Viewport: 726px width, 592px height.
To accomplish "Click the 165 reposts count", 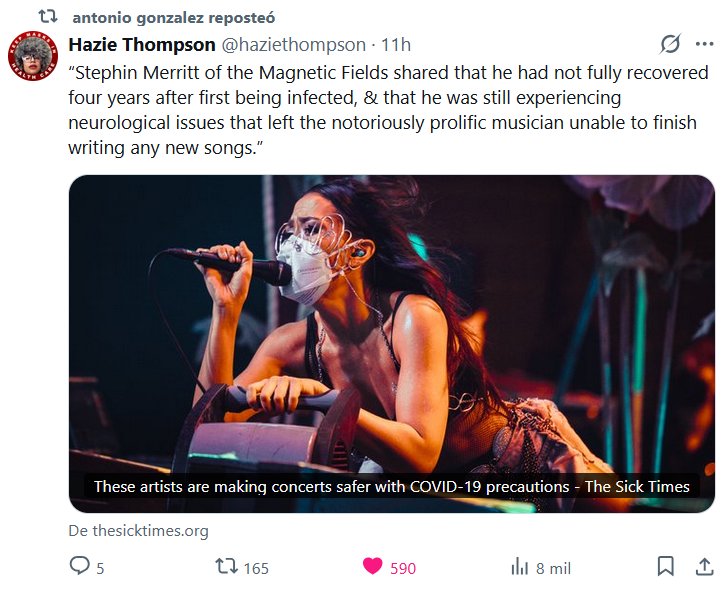I will (x=256, y=568).
